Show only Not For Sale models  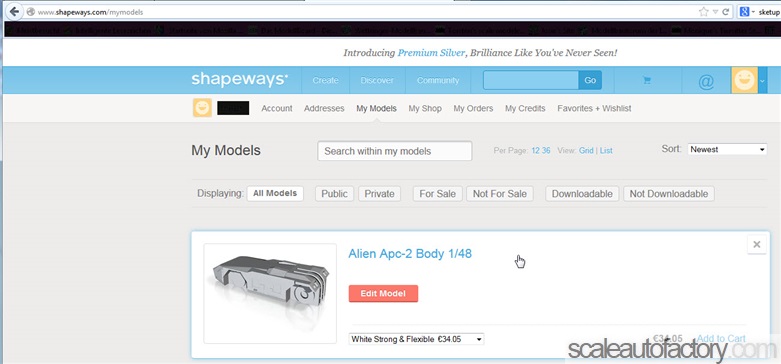[x=500, y=194]
